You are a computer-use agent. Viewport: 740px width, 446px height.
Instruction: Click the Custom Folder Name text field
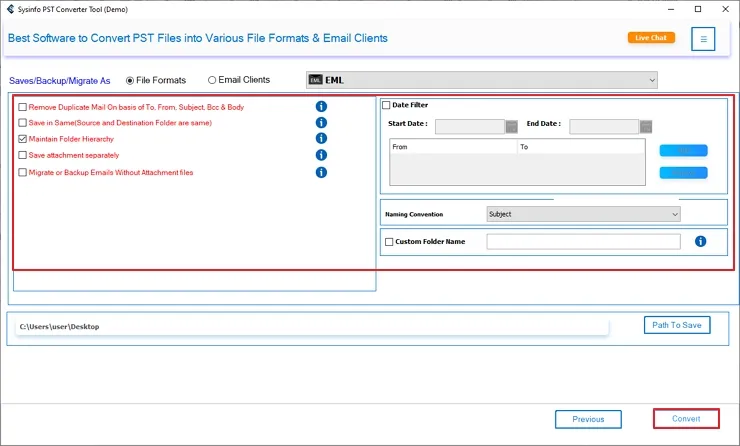pos(583,242)
